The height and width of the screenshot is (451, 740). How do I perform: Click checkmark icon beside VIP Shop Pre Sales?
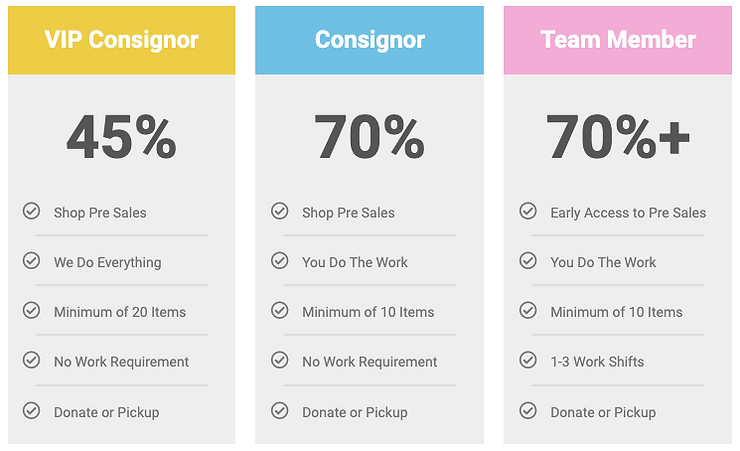pos(31,211)
